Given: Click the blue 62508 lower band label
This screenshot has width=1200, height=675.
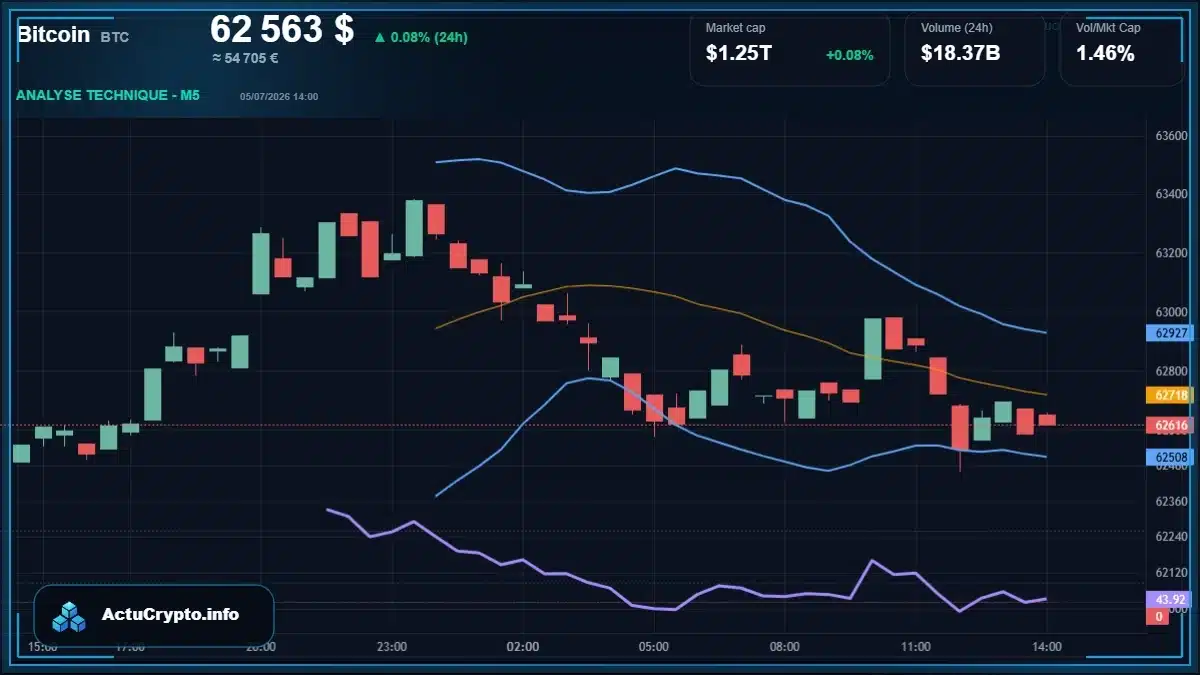Looking at the screenshot, I should click(x=1170, y=457).
